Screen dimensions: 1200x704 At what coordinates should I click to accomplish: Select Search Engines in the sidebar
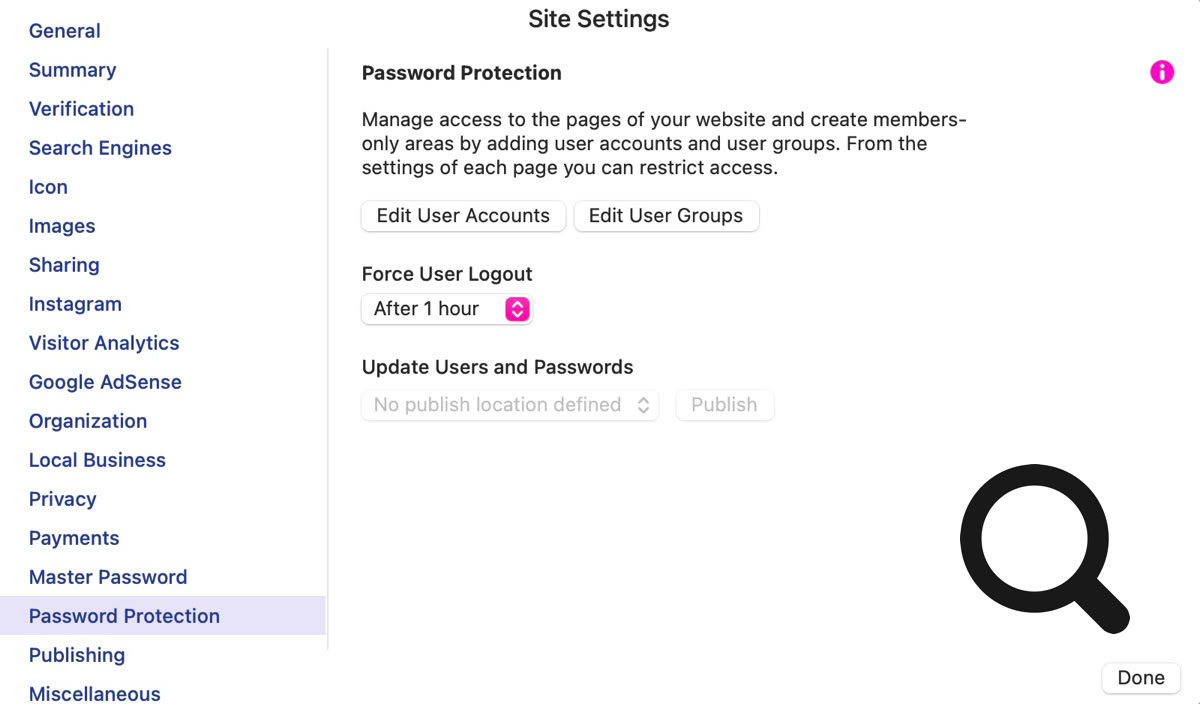click(x=100, y=148)
